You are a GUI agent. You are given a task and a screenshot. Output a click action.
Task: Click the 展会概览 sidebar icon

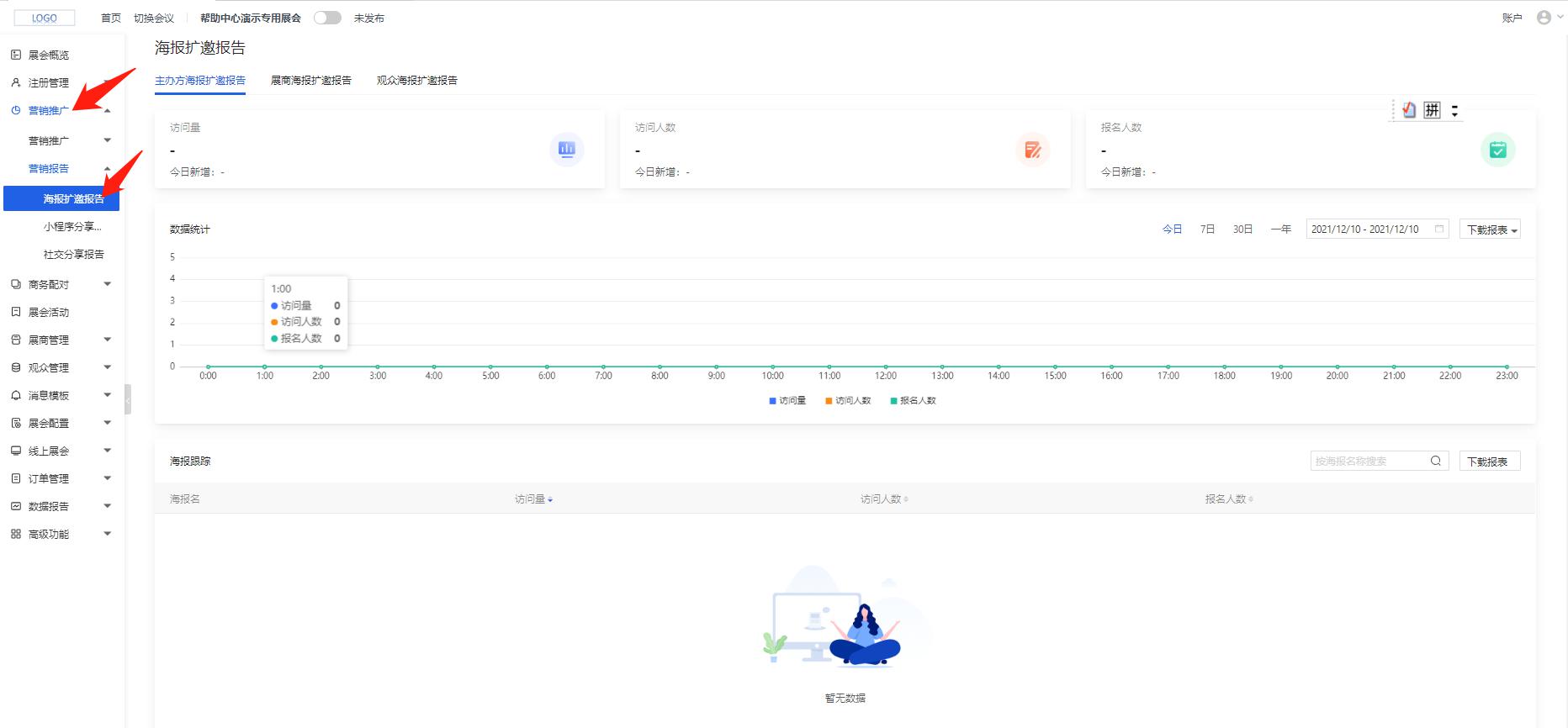(x=15, y=55)
